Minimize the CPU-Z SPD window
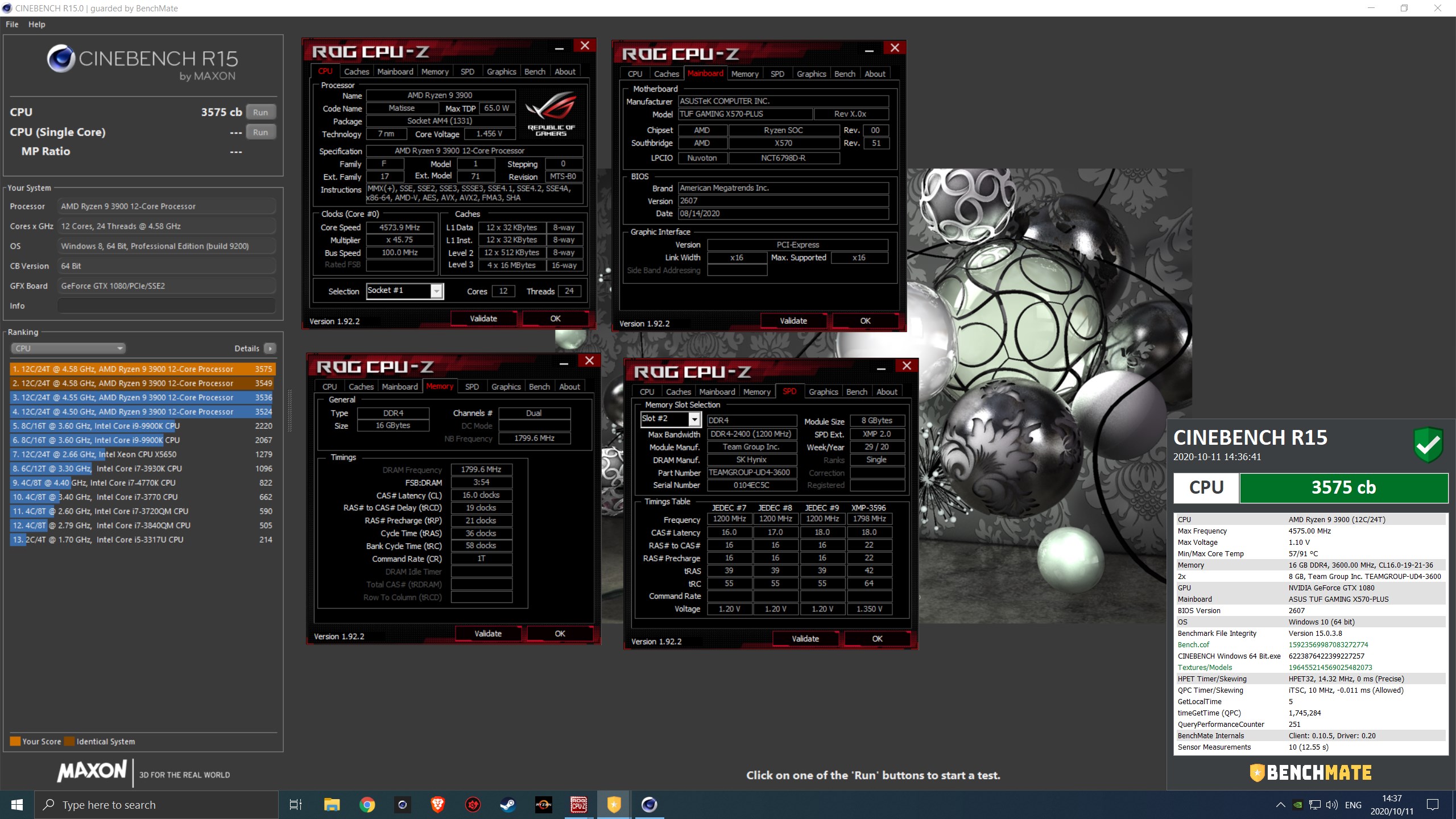This screenshot has width=1456, height=819. (881, 367)
